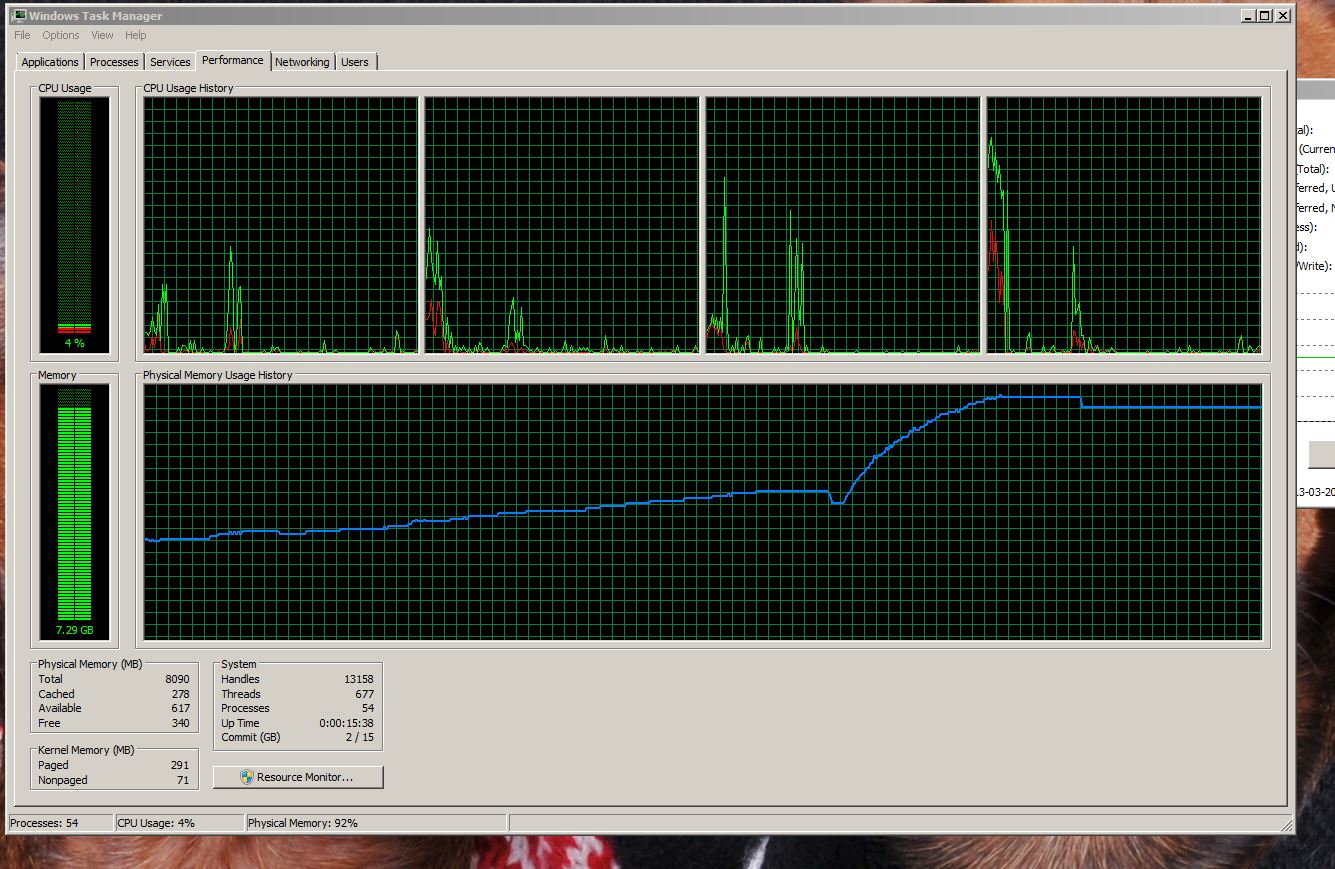
Task: Click the fourth CPU core history graph
Action: tap(1124, 225)
